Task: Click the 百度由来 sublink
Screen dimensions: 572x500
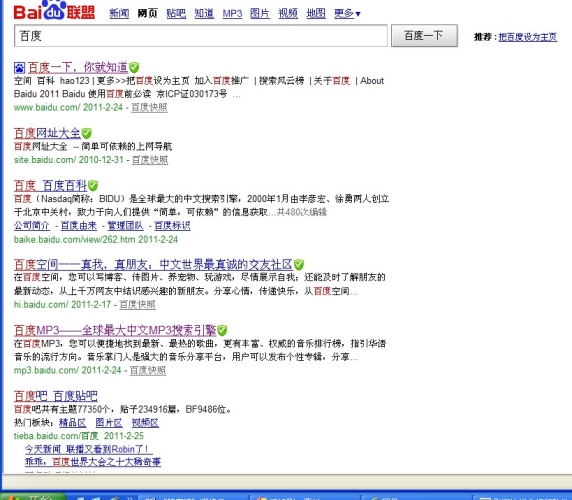Action: pyautogui.click(x=79, y=225)
